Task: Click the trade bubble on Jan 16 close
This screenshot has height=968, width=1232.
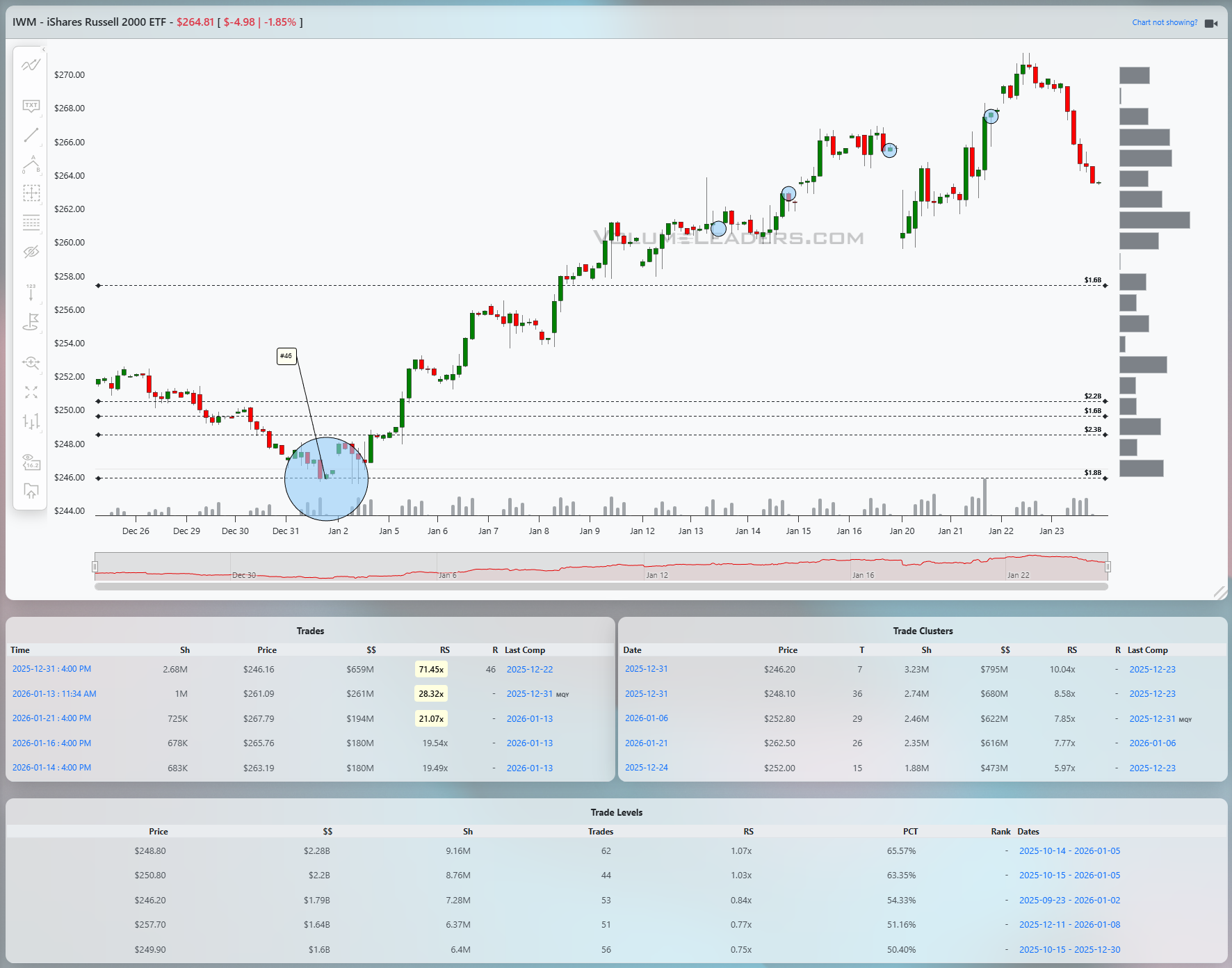Action: click(889, 150)
